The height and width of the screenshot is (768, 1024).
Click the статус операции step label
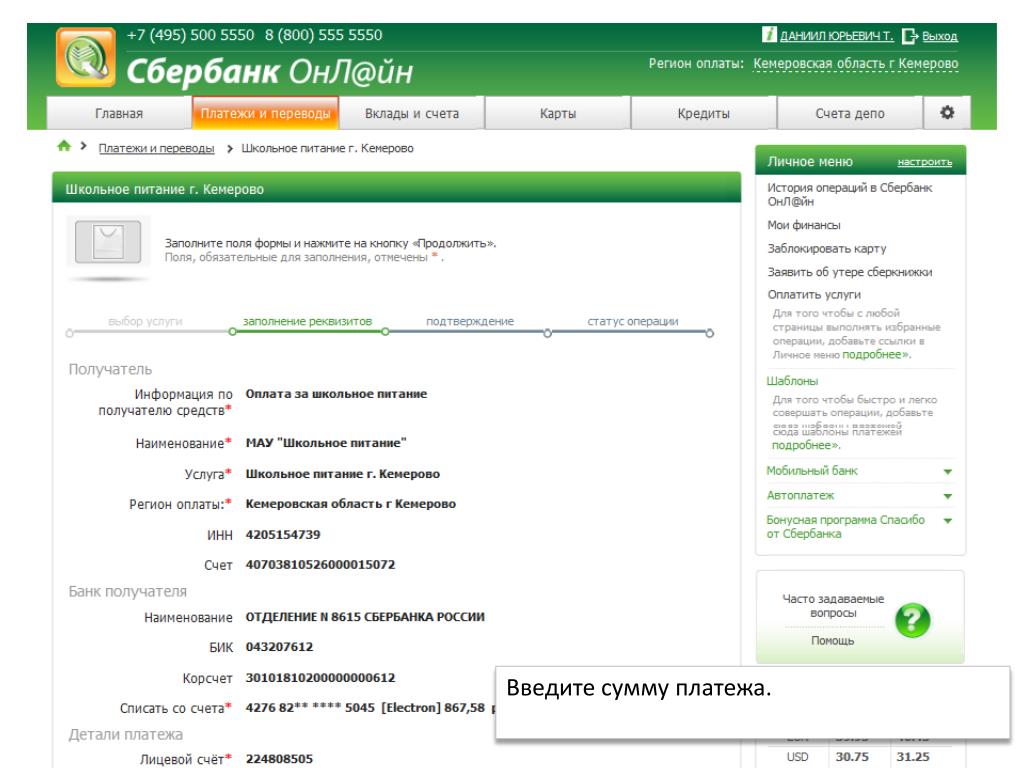[632, 321]
